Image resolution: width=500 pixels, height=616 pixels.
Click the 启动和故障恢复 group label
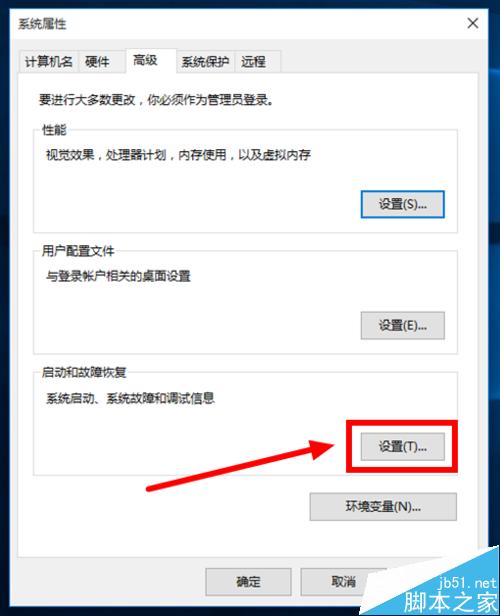(84, 372)
